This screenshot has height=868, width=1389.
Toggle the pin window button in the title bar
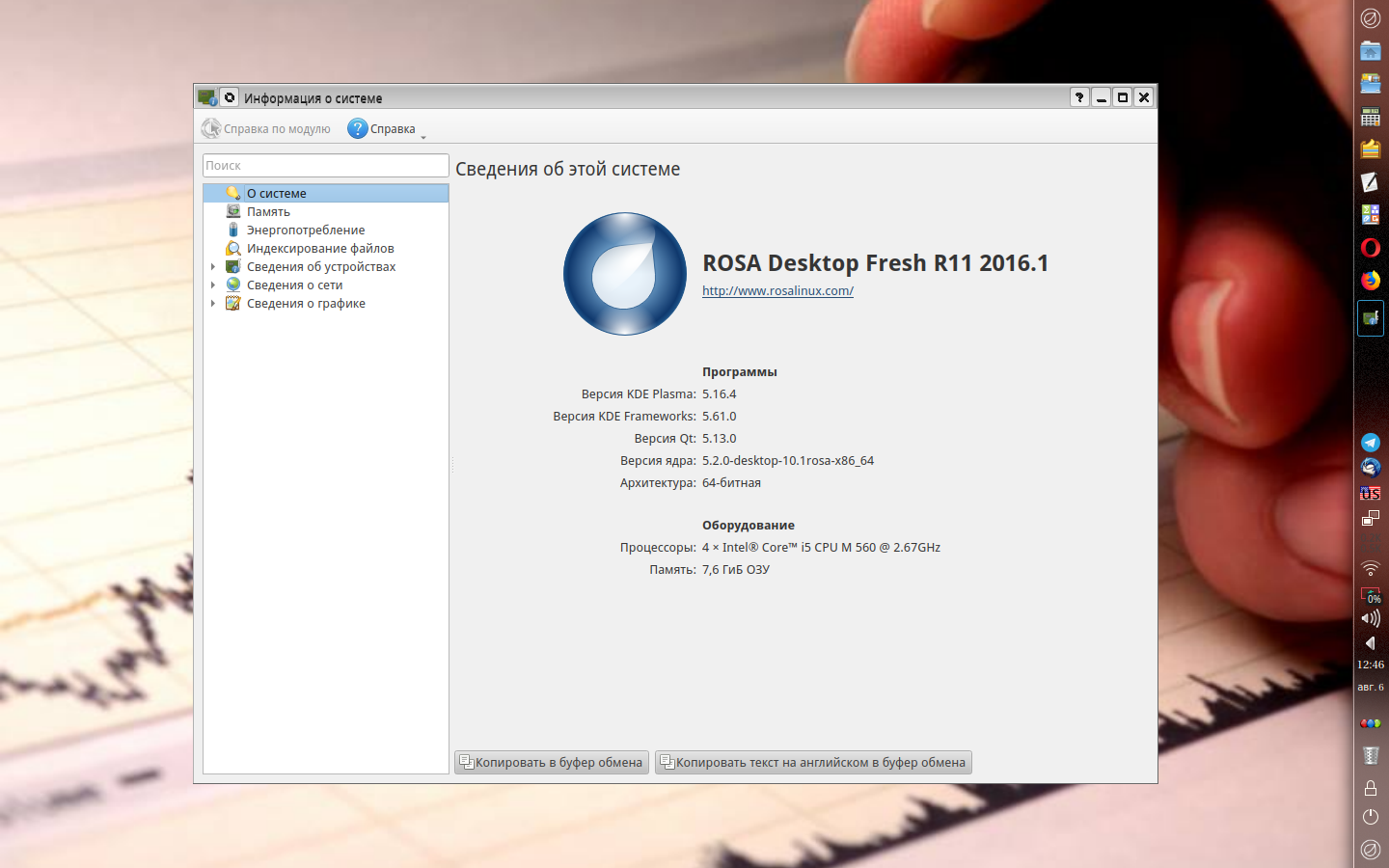230,97
